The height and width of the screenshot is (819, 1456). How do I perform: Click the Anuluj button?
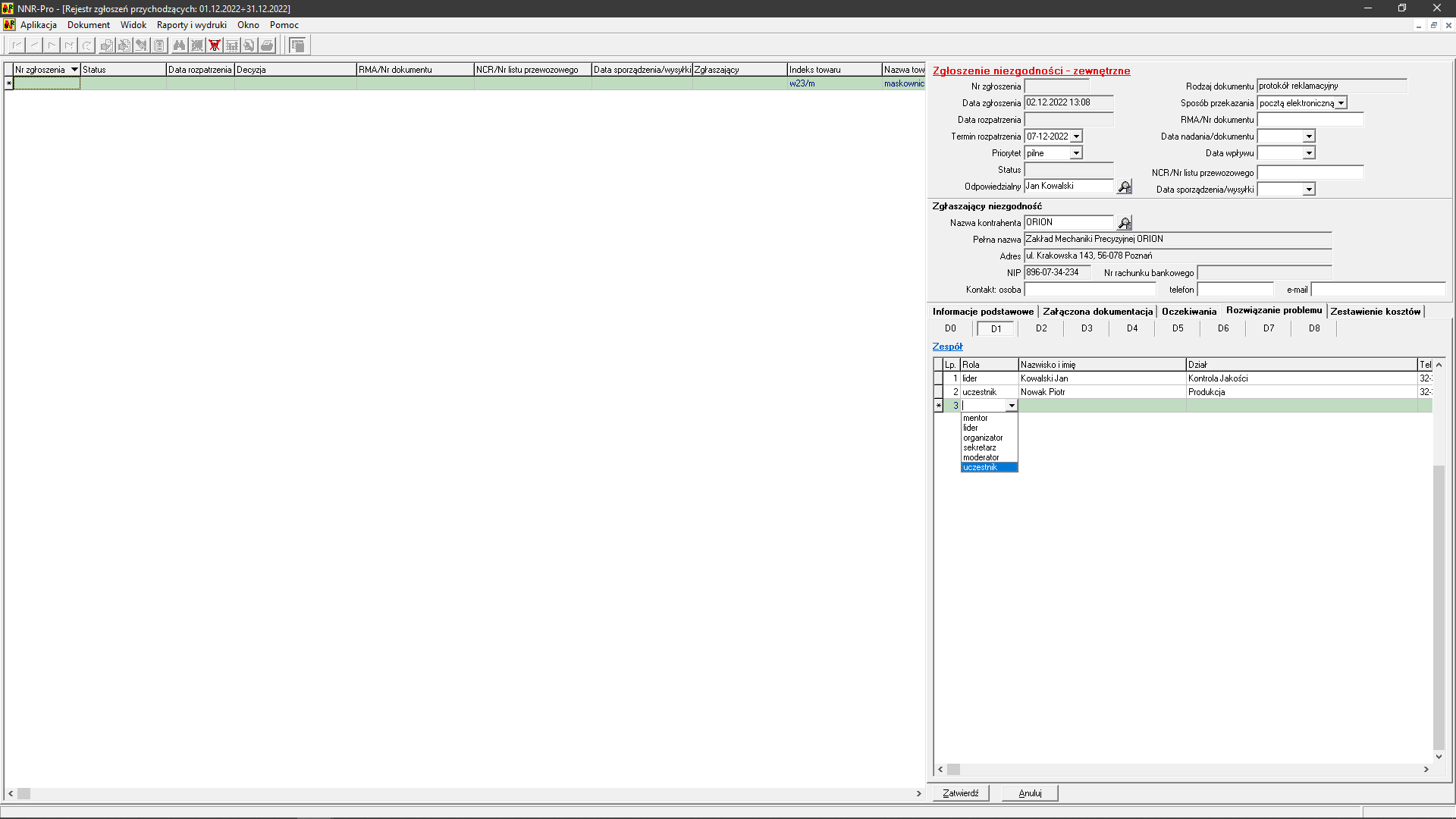1029,793
